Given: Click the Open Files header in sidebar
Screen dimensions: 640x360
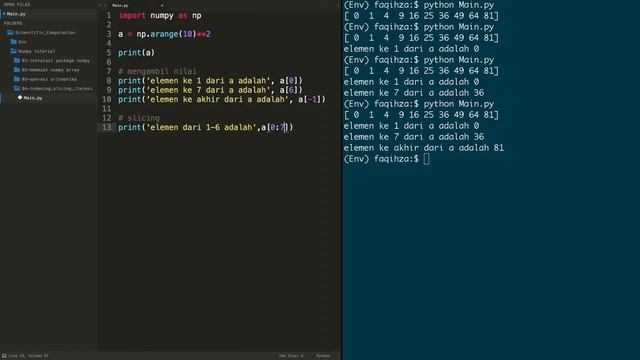Looking at the screenshot, I should pos(17,4).
